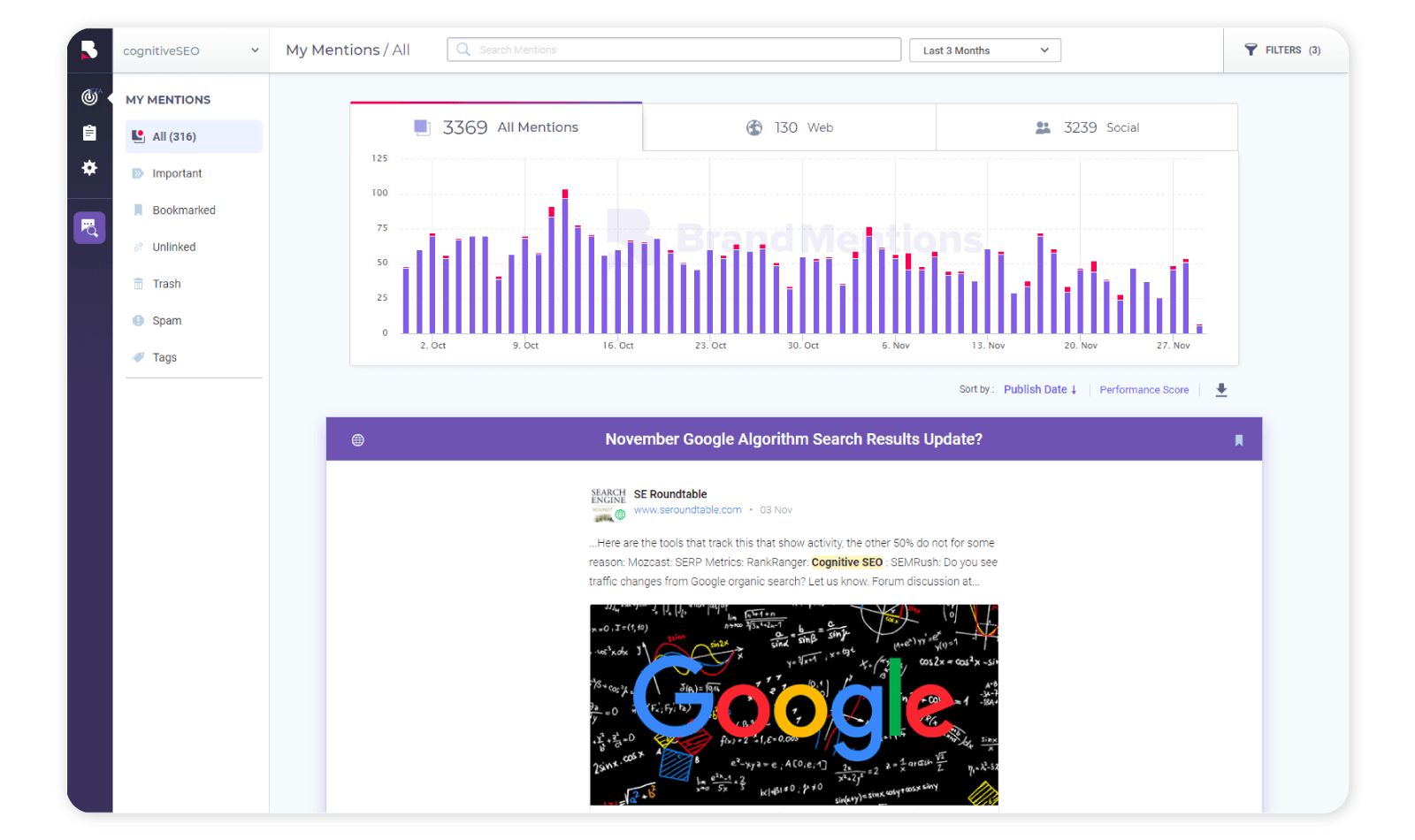Click the globe icon on the mention card
Image resolution: width=1415 pixels, height=840 pixels.
click(x=357, y=439)
